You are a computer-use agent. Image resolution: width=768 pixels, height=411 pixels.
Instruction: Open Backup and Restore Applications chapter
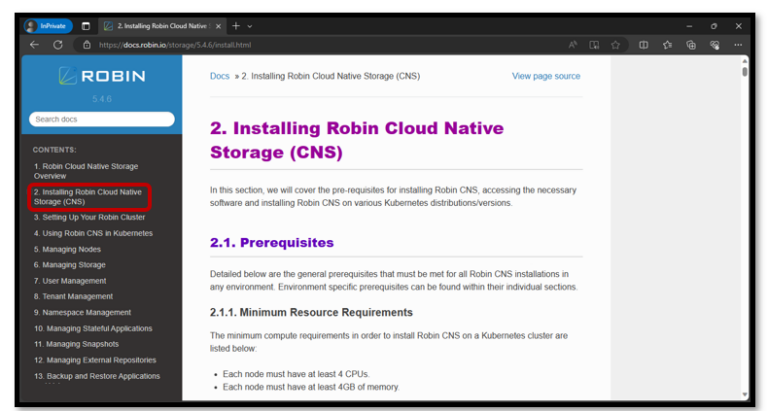(97, 376)
